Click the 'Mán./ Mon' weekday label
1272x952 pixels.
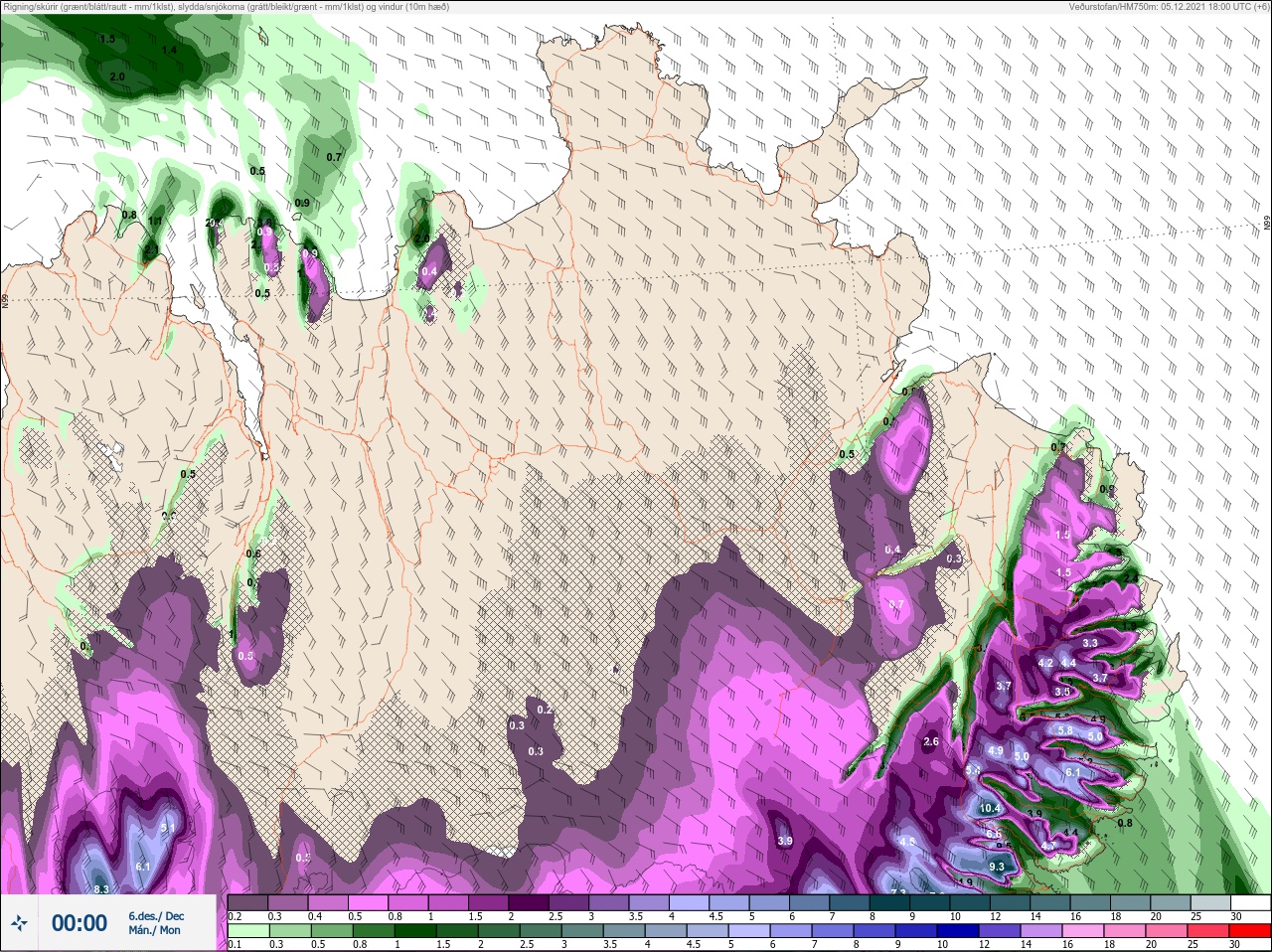click(154, 930)
